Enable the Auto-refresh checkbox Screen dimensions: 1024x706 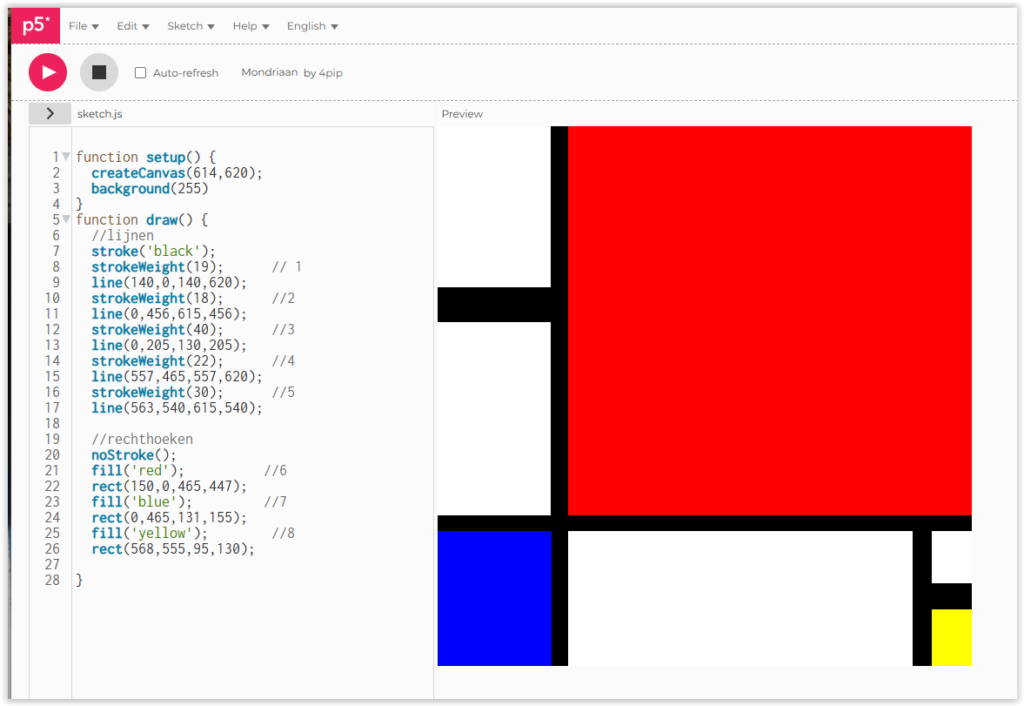[x=141, y=73]
